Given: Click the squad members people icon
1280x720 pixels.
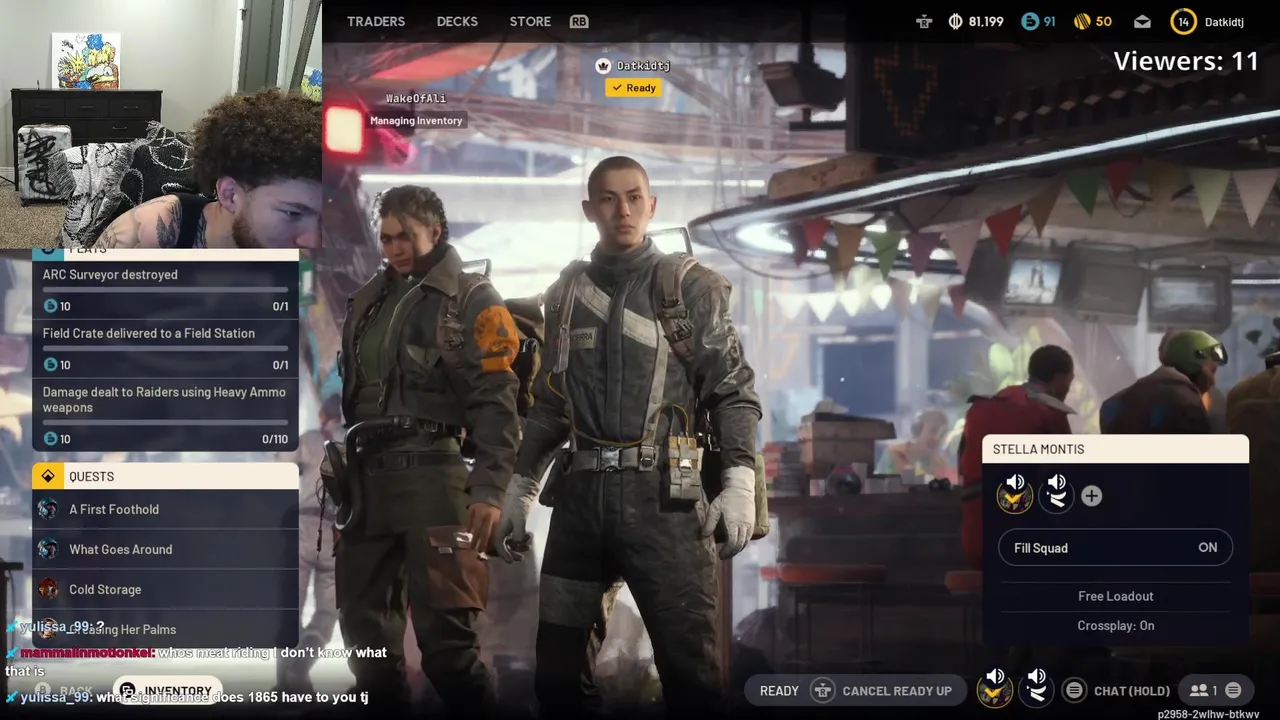Looking at the screenshot, I should [1198, 690].
